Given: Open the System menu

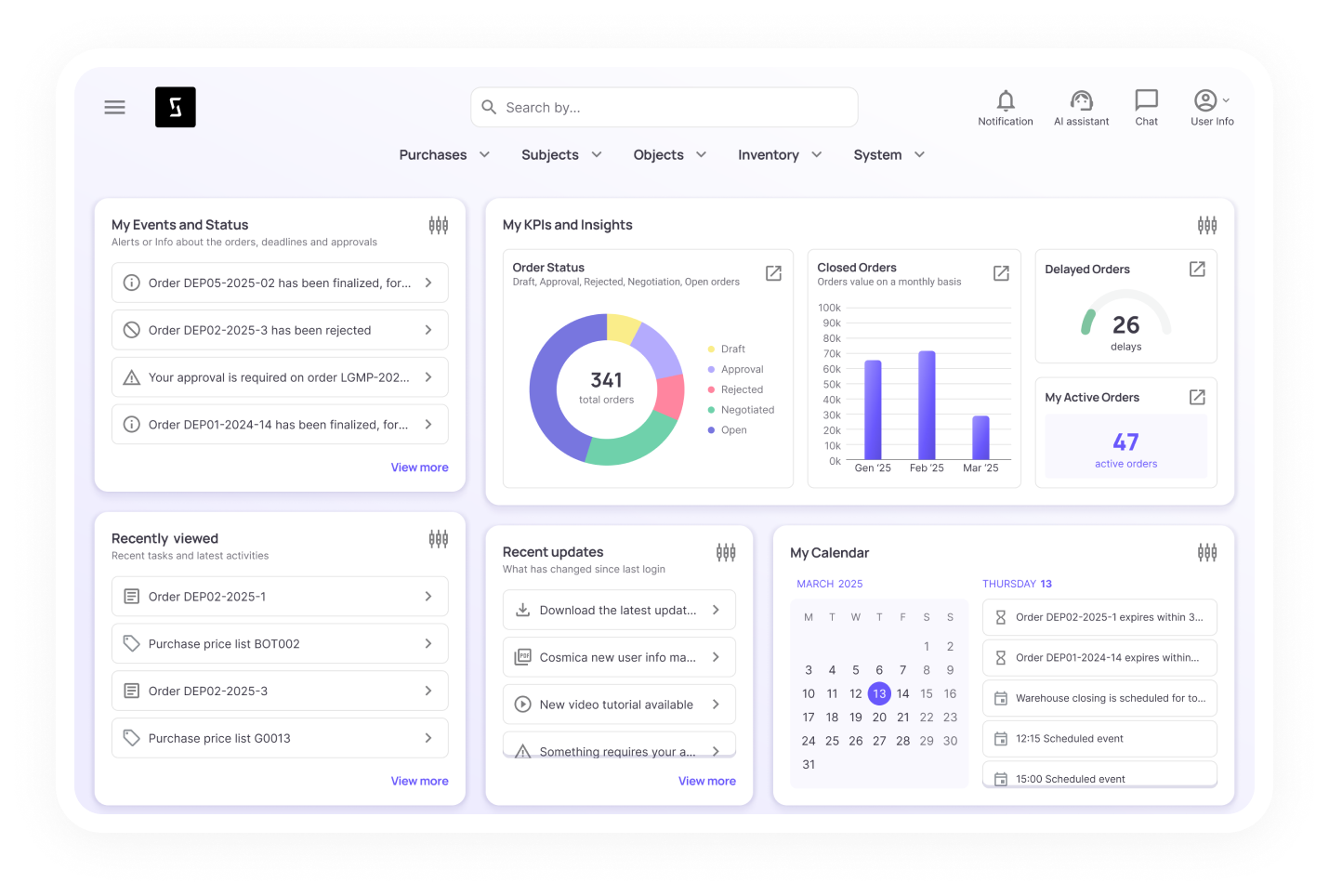Looking at the screenshot, I should coord(888,155).
